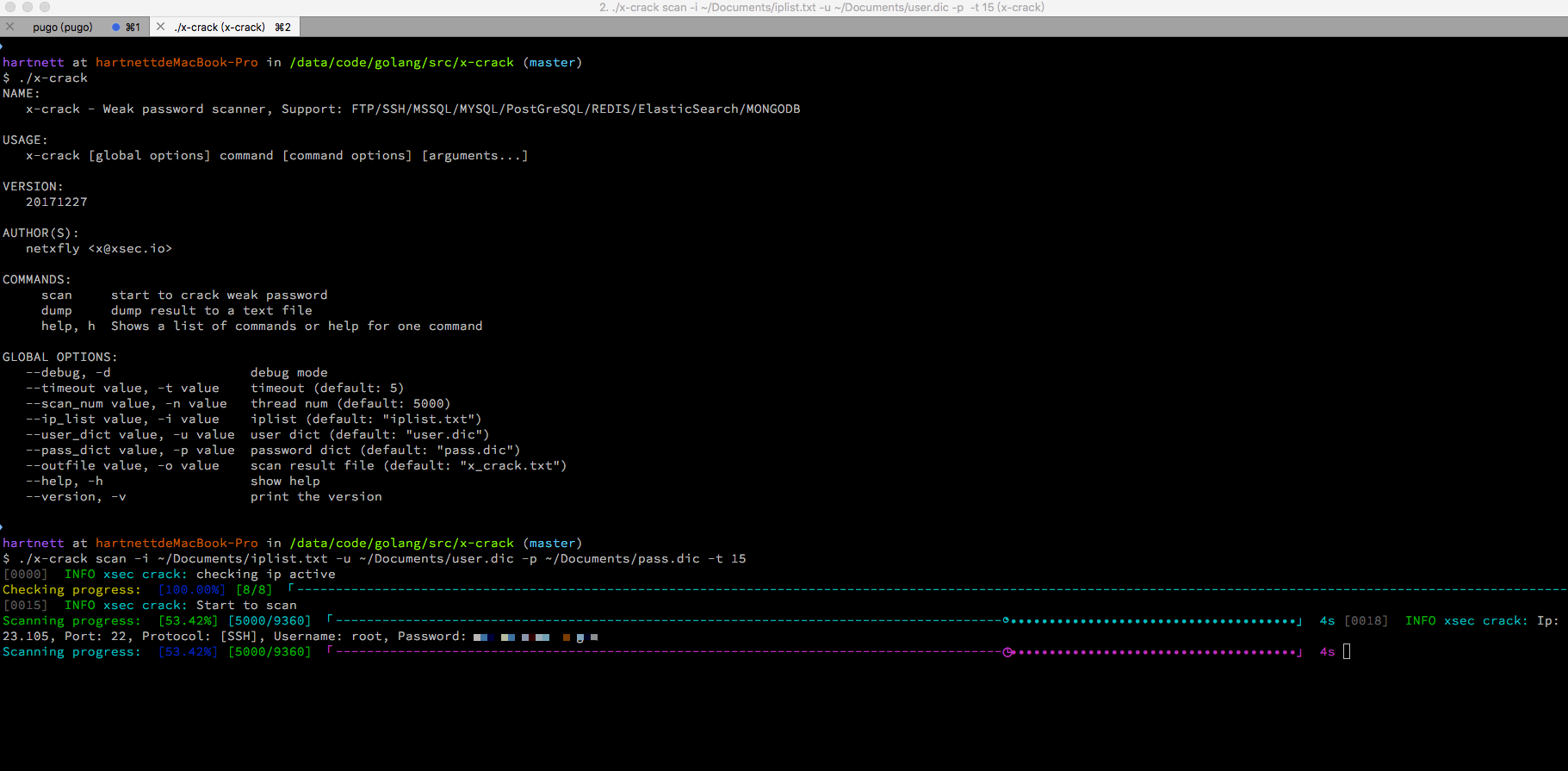Click the '[8/8]' checking count
Image resolution: width=1568 pixels, height=771 pixels.
click(x=253, y=589)
